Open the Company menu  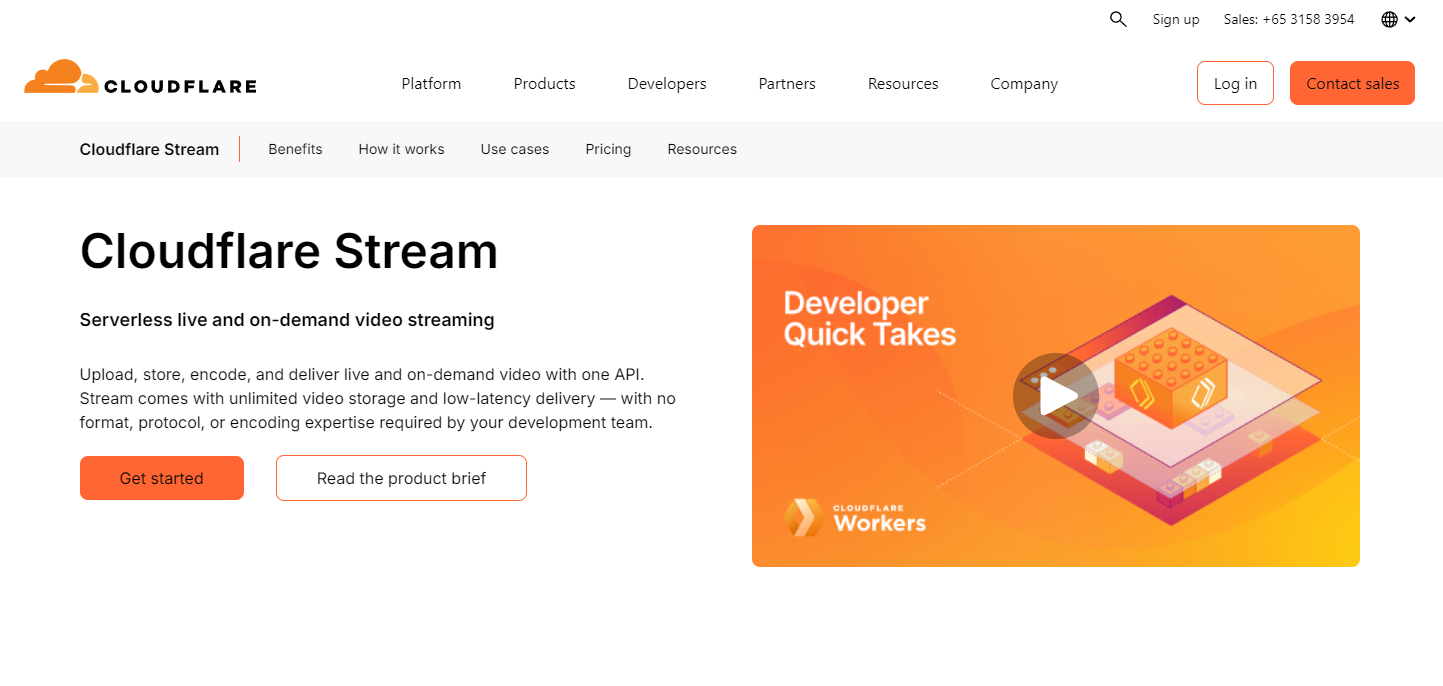[1023, 84]
